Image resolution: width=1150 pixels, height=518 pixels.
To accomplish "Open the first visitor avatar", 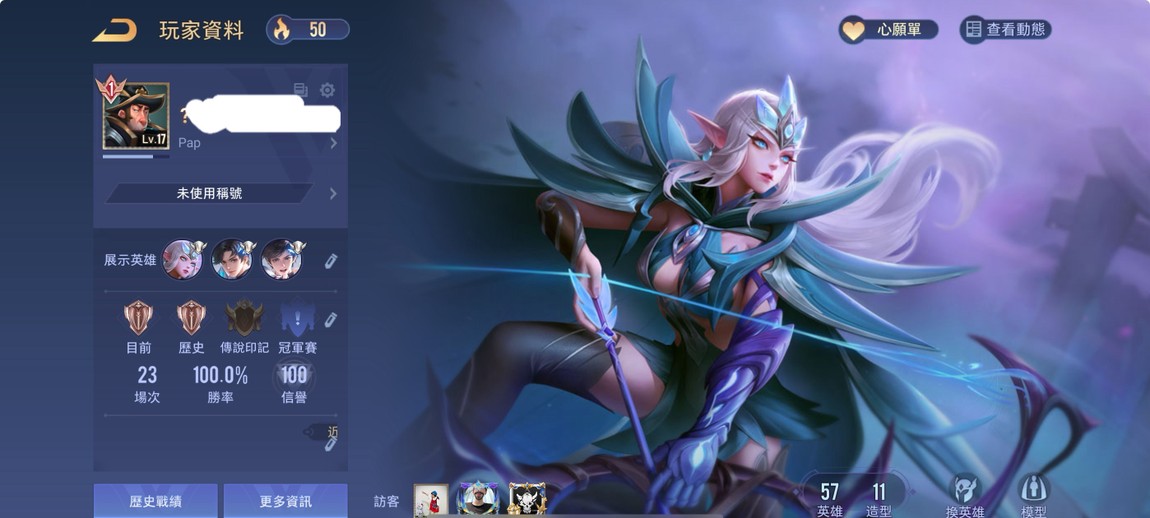I will tap(431, 500).
